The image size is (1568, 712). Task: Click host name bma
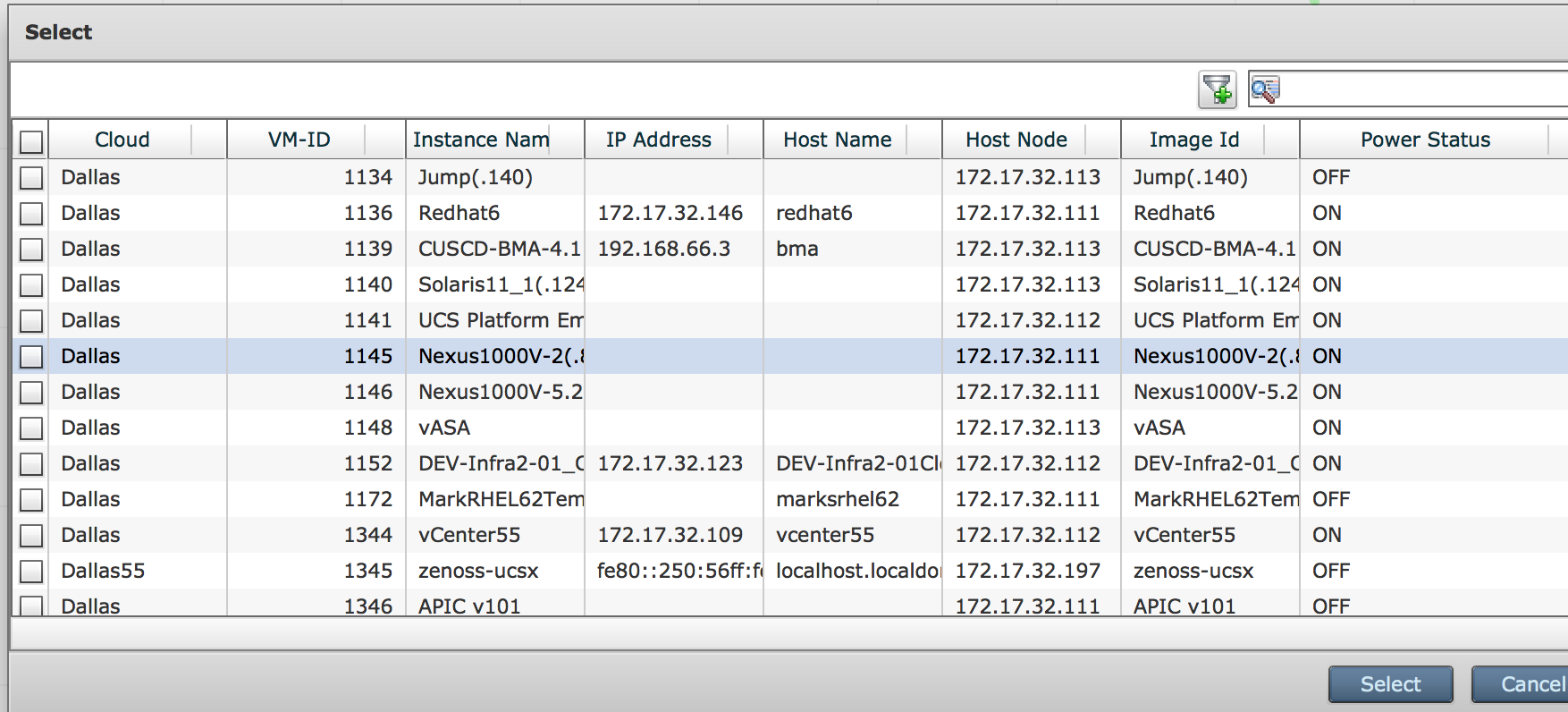point(797,249)
